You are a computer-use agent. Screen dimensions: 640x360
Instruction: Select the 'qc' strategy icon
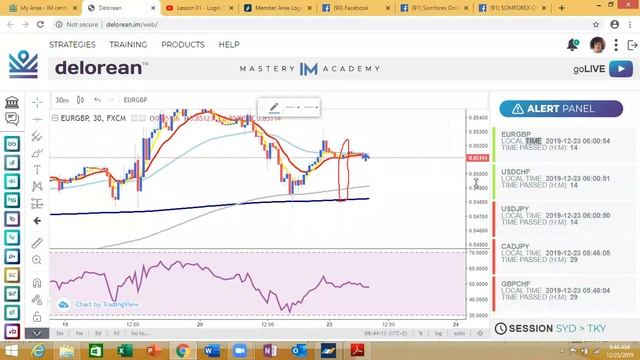click(x=12, y=181)
